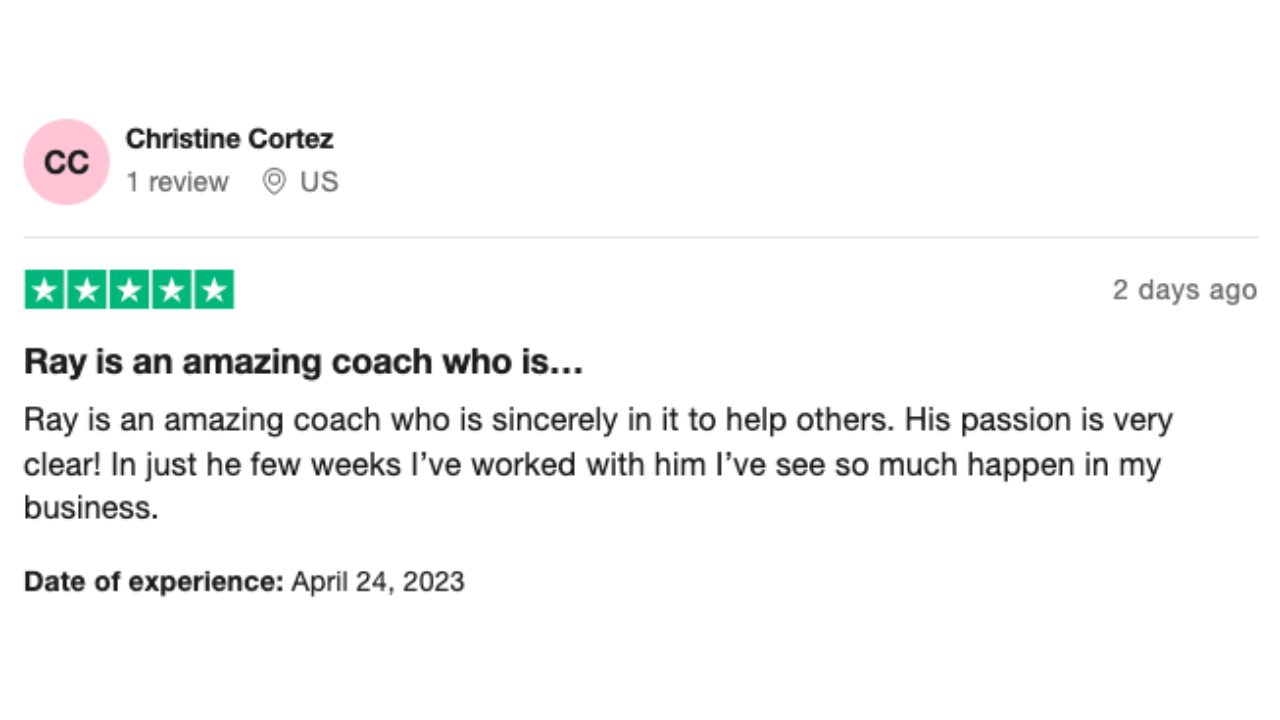Screen dimensions: 1280x720
Task: Open Christine Cortez's reviewer profile name
Action: pyautogui.click(x=229, y=139)
